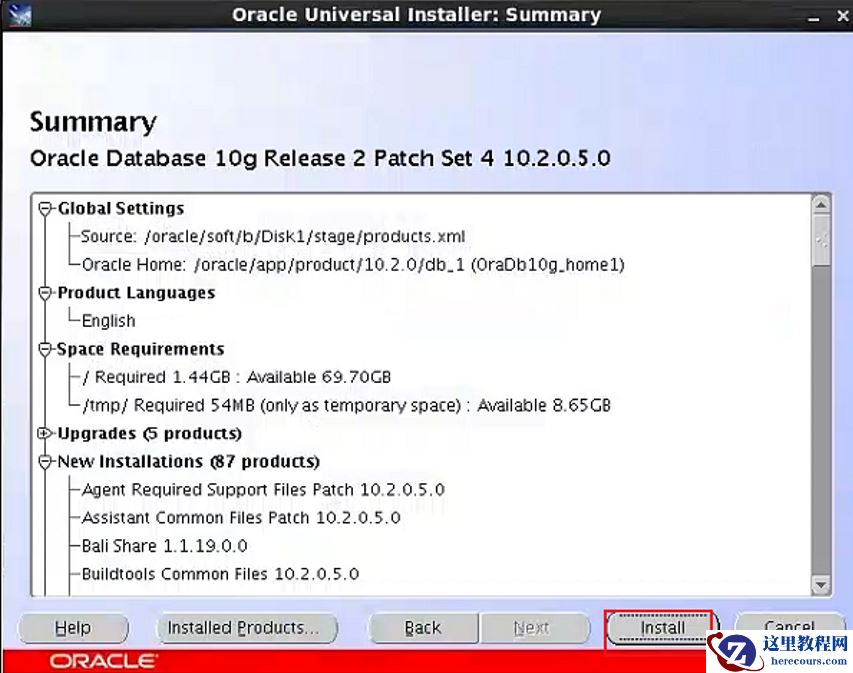Click the scroll up arrow of summary list
Viewport: 853px width, 673px height.
(x=820, y=205)
